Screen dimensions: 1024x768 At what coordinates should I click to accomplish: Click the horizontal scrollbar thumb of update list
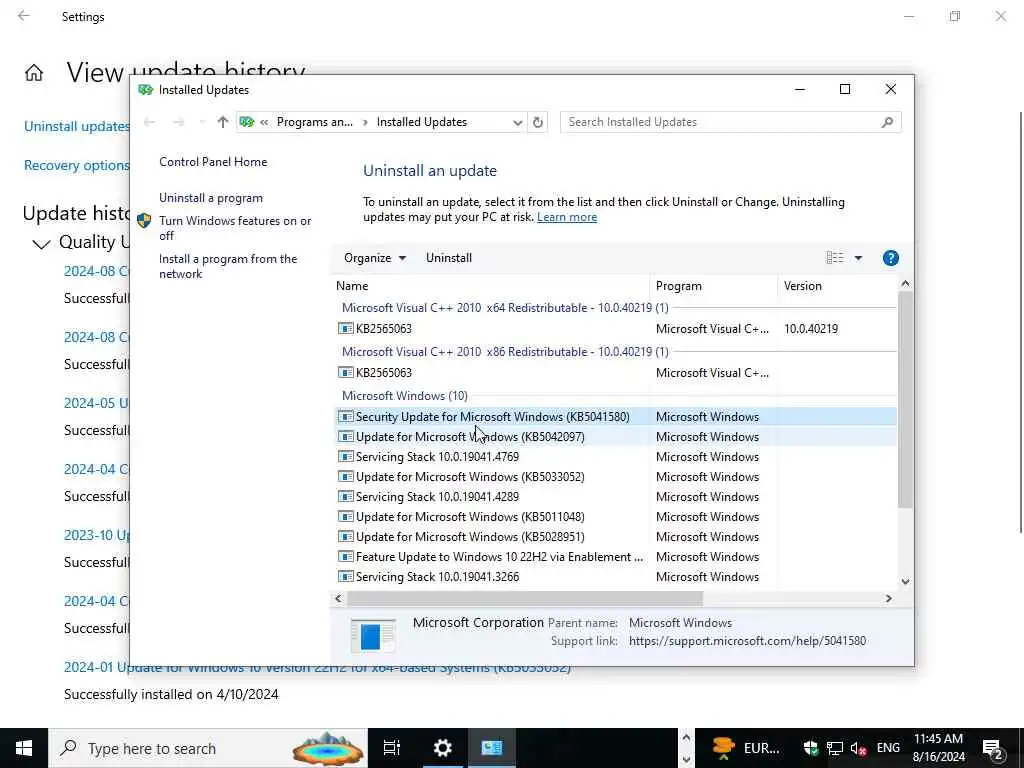point(524,598)
